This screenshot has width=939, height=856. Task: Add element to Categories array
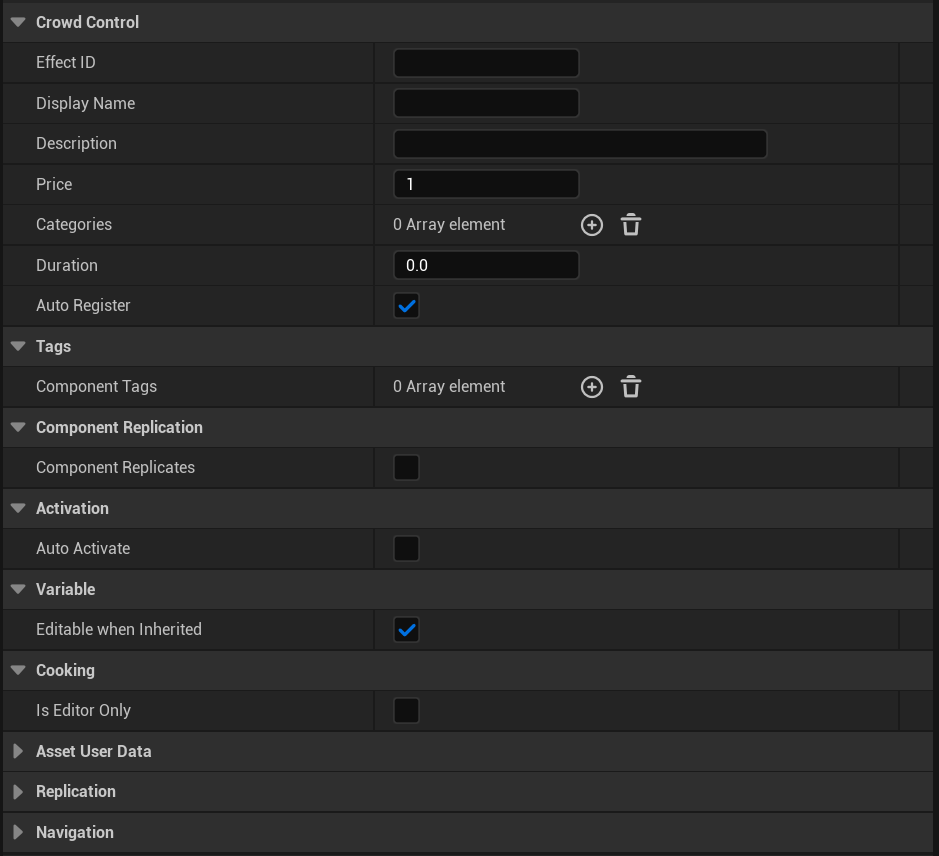[592, 225]
